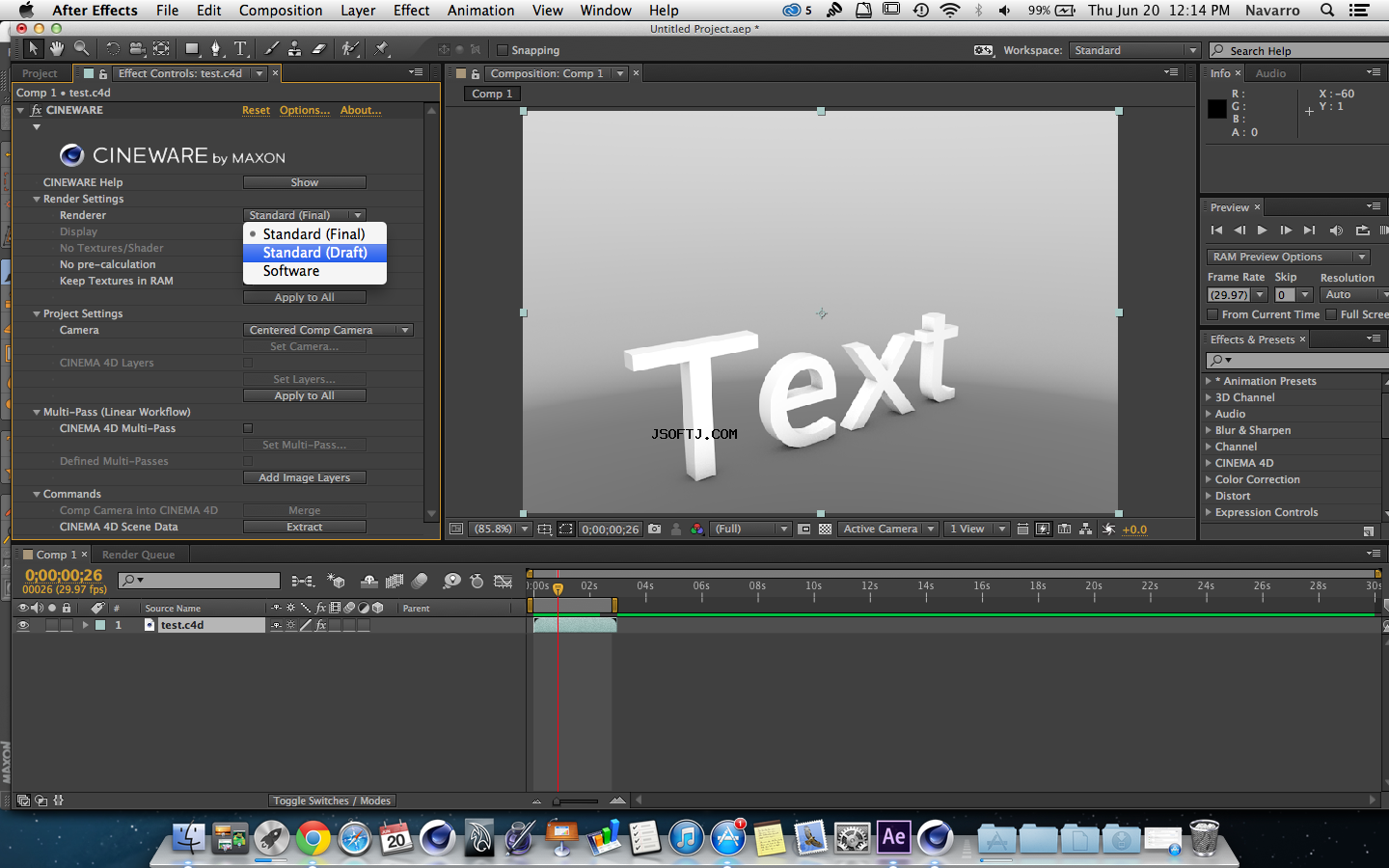1389x868 pixels.
Task: Select the Pen tool
Action: 216,48
